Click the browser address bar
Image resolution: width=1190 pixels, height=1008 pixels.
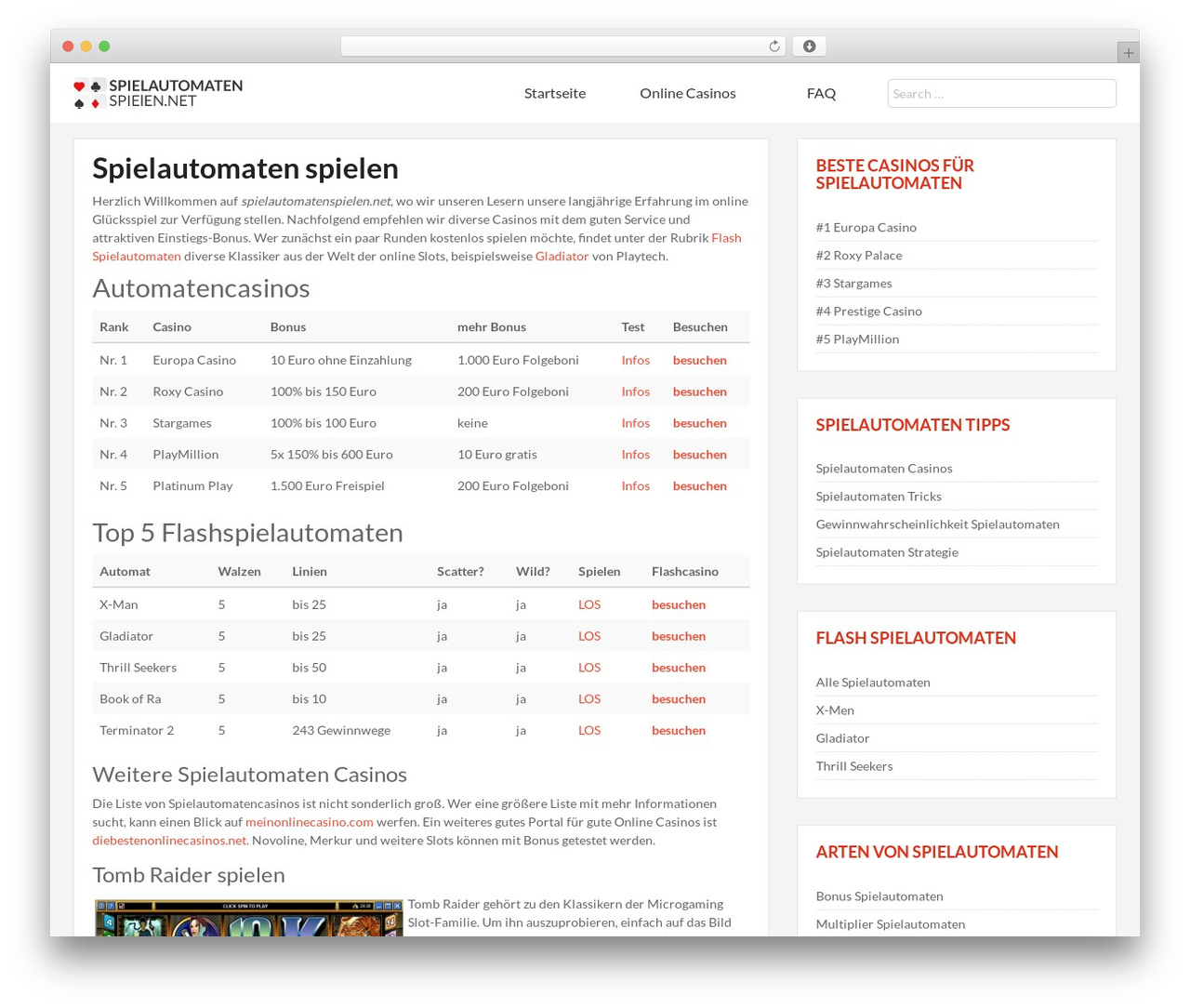[562, 46]
